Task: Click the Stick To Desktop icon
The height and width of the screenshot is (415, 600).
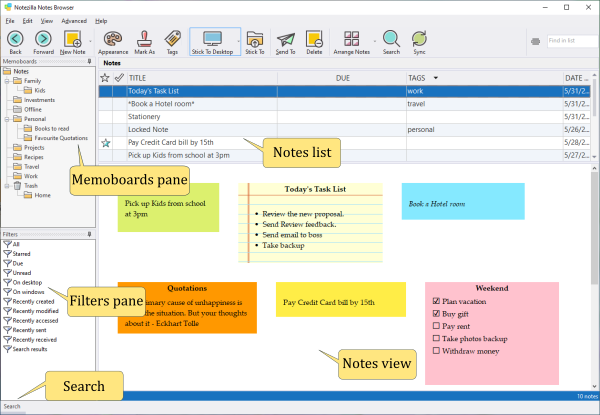Action: point(214,40)
